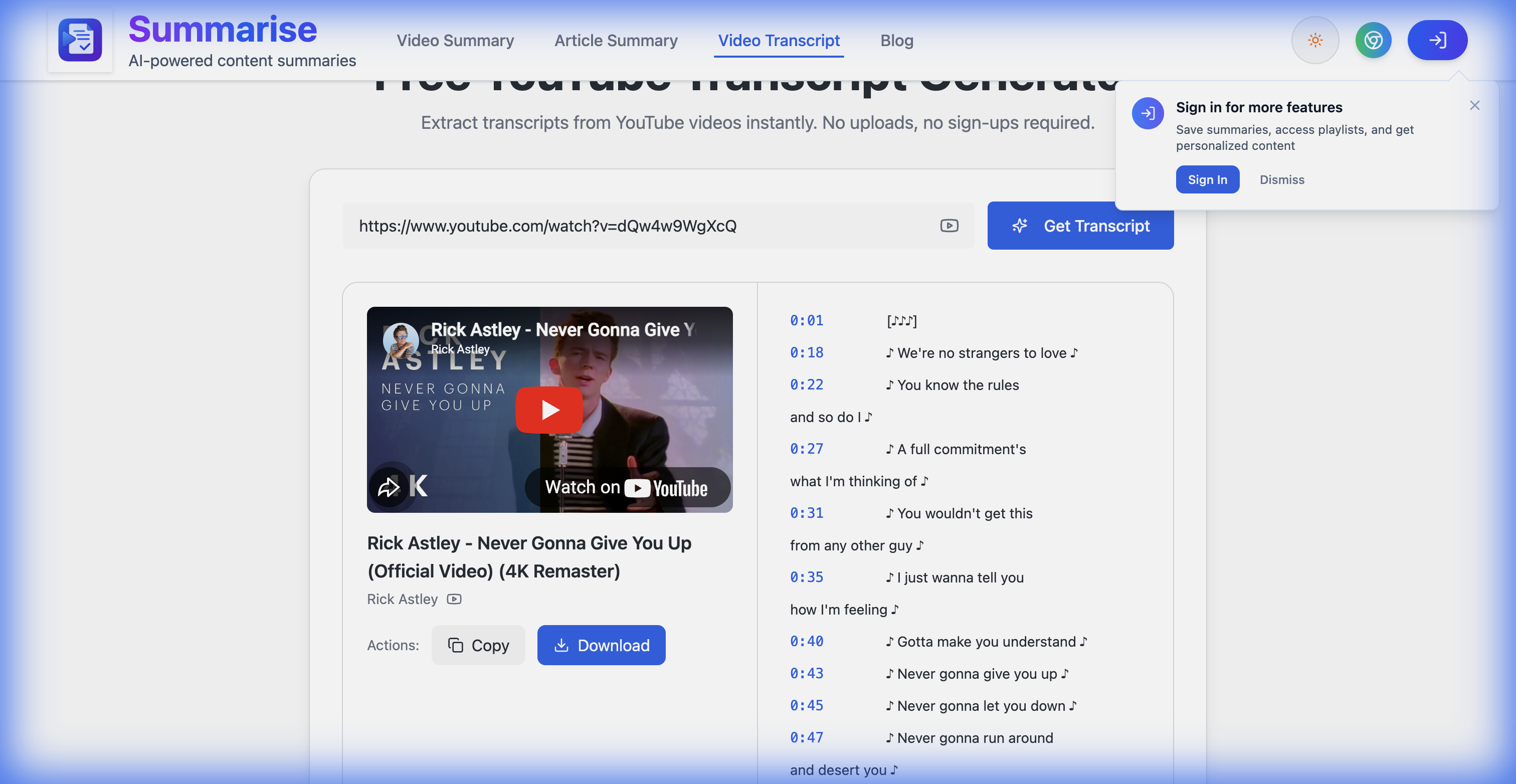Jump to timestamp 0:43 in the transcript
This screenshot has width=1516, height=784.
[x=807, y=673]
